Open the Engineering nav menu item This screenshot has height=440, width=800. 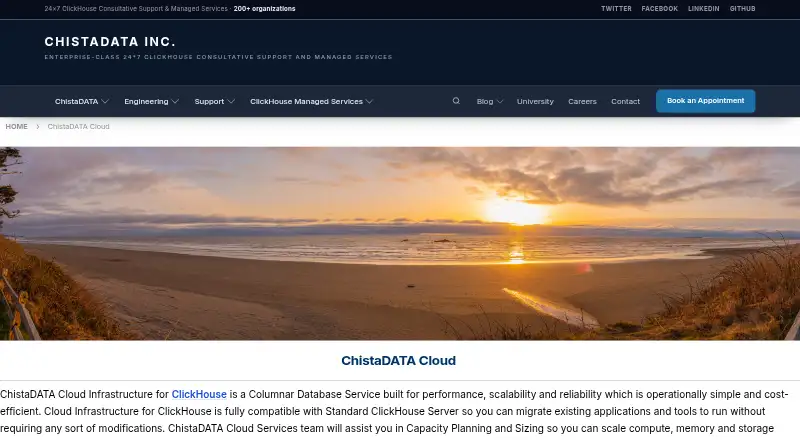(146, 102)
